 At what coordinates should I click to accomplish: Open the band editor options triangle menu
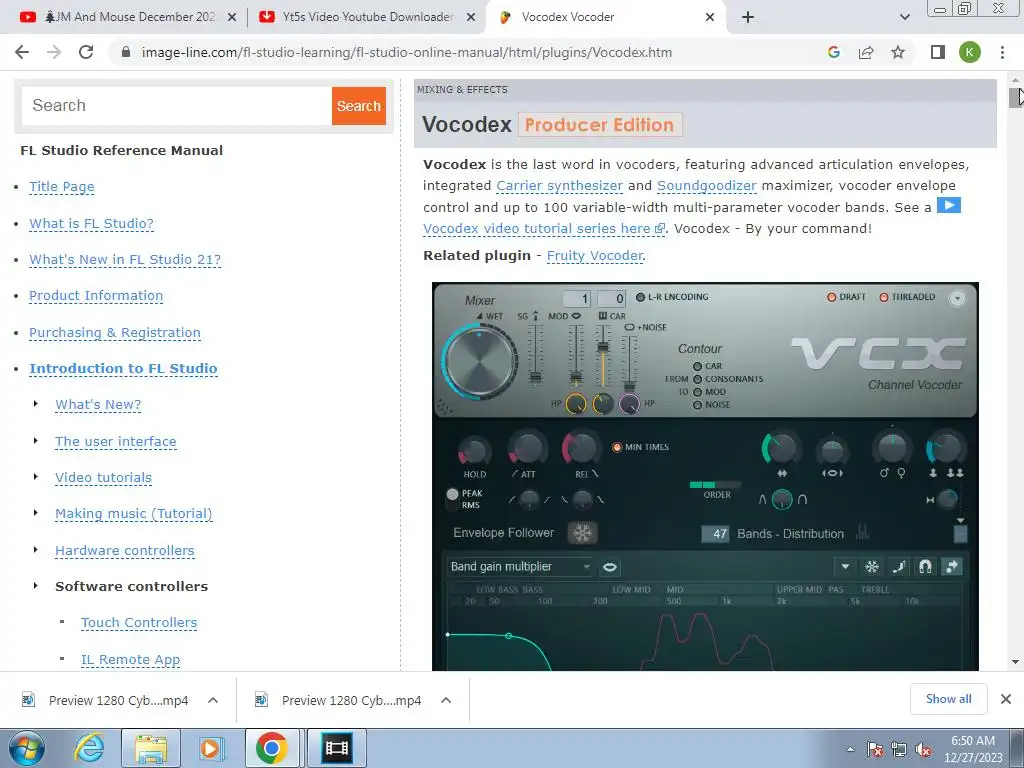(845, 567)
